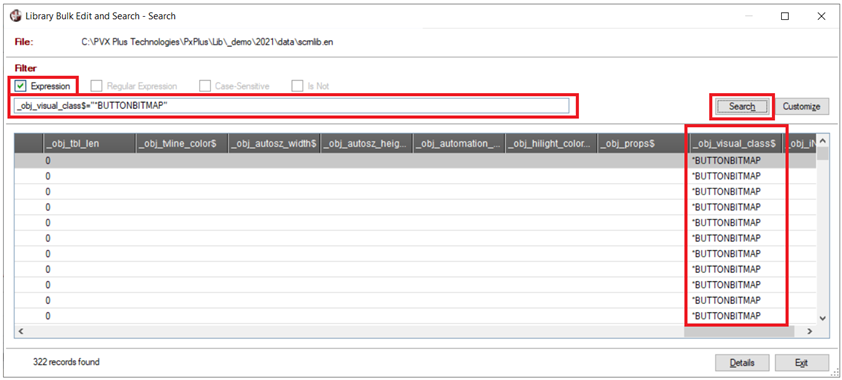
Task: Tick the Is Not checkbox
Action: (x=297, y=86)
